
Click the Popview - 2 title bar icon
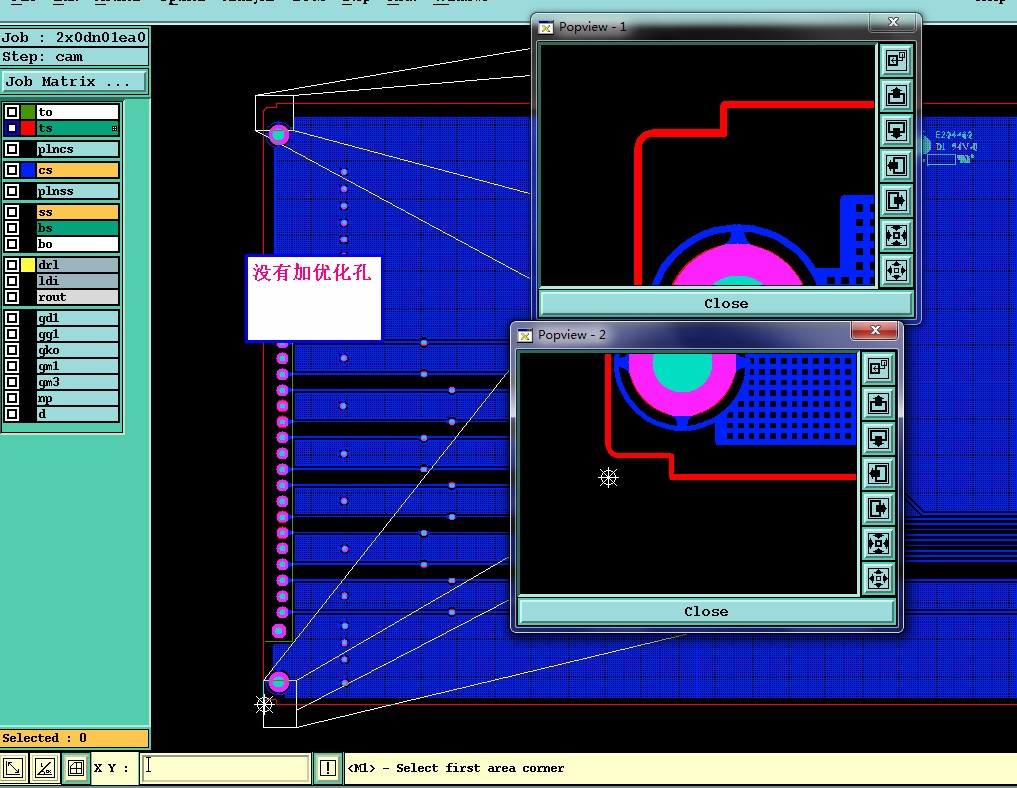[x=525, y=335]
